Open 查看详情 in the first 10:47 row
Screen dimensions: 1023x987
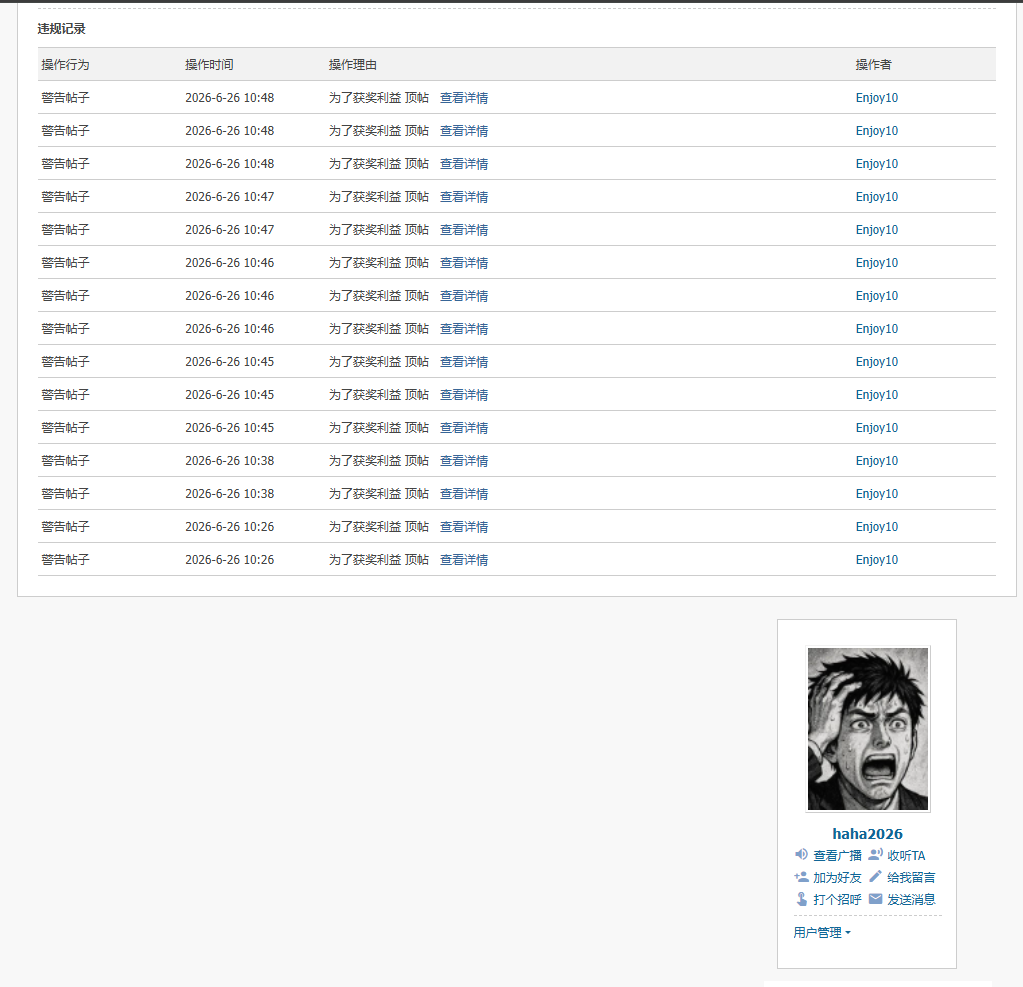(x=464, y=197)
